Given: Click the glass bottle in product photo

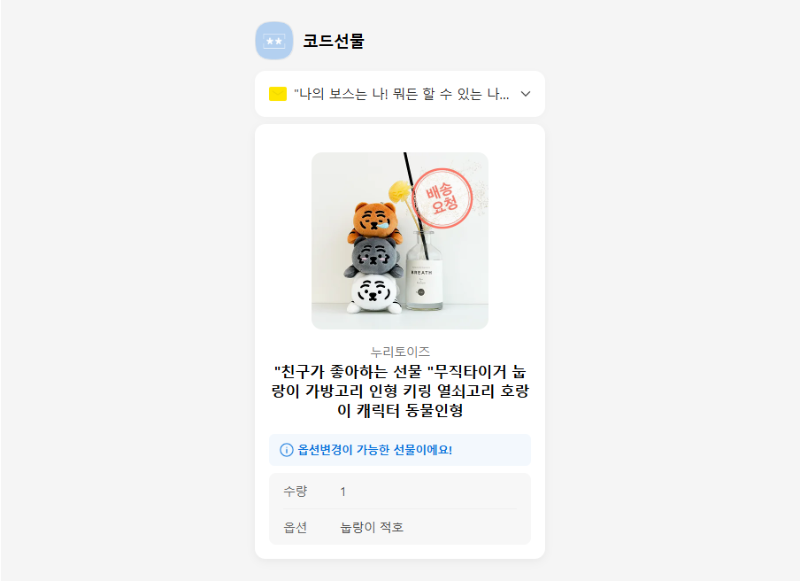Looking at the screenshot, I should [x=424, y=270].
